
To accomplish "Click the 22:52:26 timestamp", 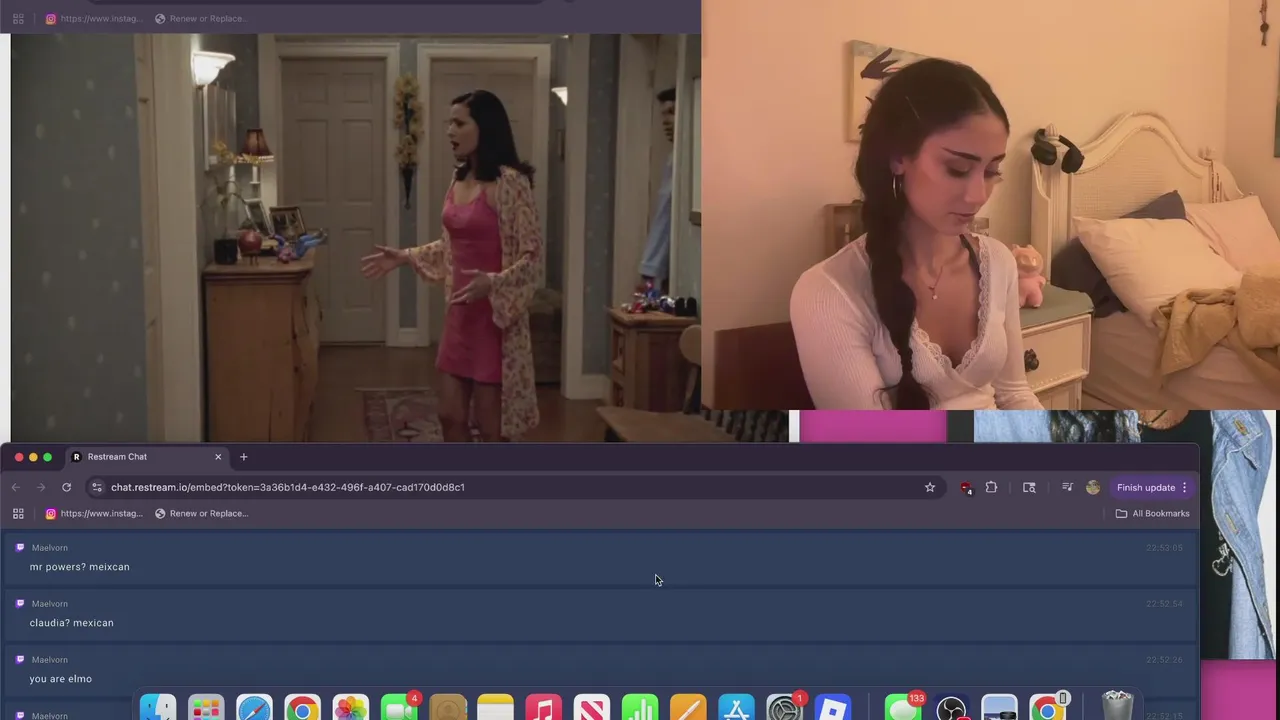I will tap(1164, 660).
